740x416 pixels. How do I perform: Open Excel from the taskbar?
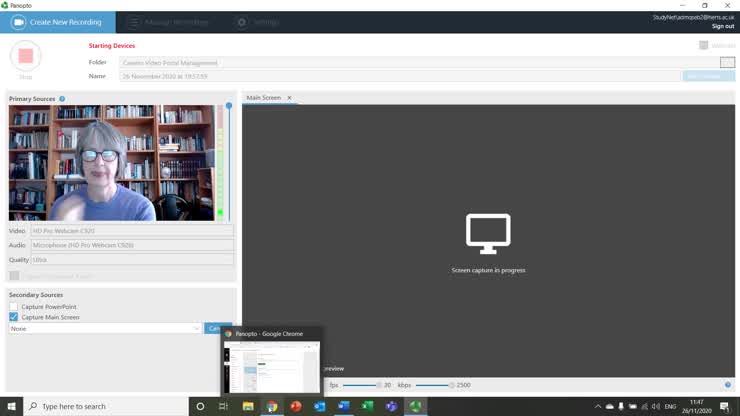pyautogui.click(x=367, y=406)
